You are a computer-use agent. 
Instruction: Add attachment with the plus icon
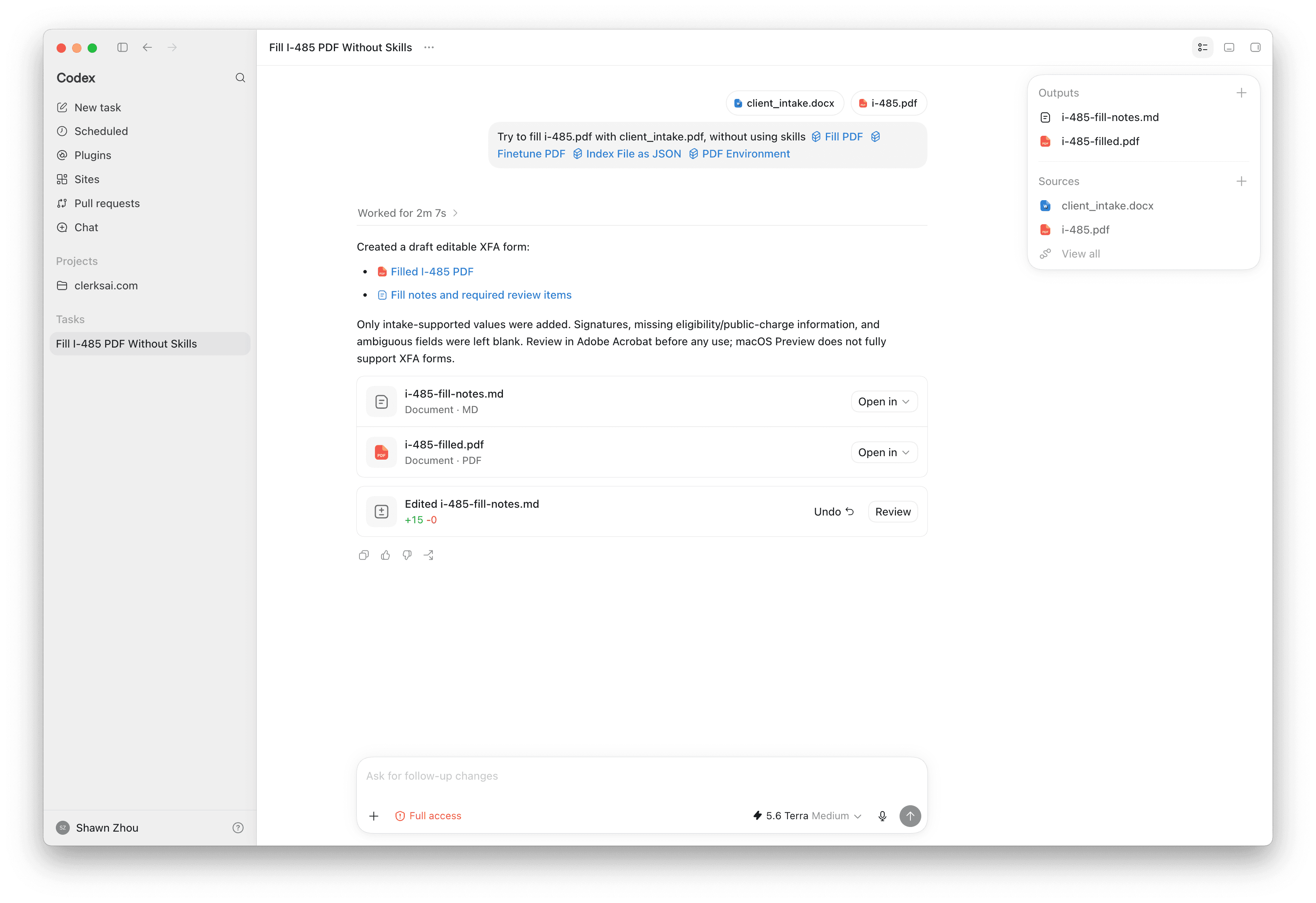coord(374,816)
